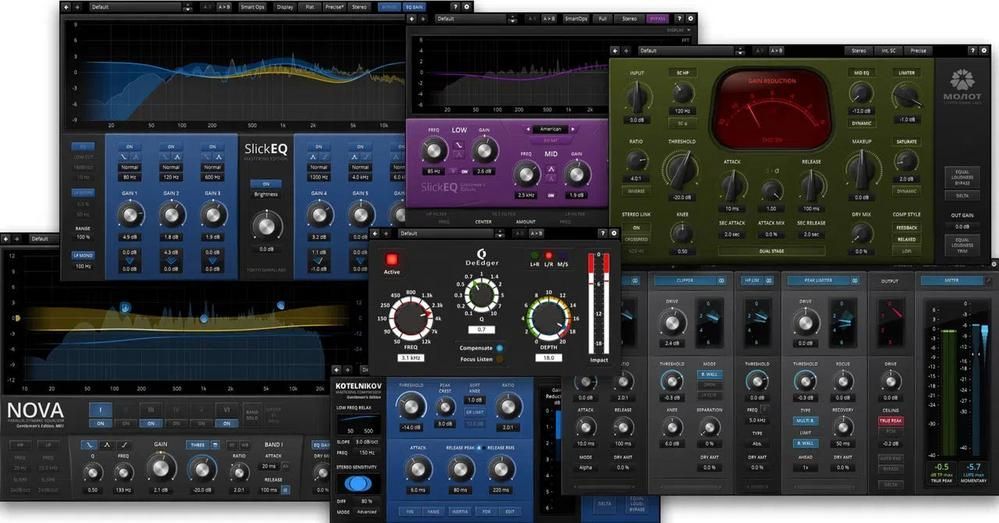Open Normal mode dropdown above 120 Hz
999x523 pixels.
171,168
